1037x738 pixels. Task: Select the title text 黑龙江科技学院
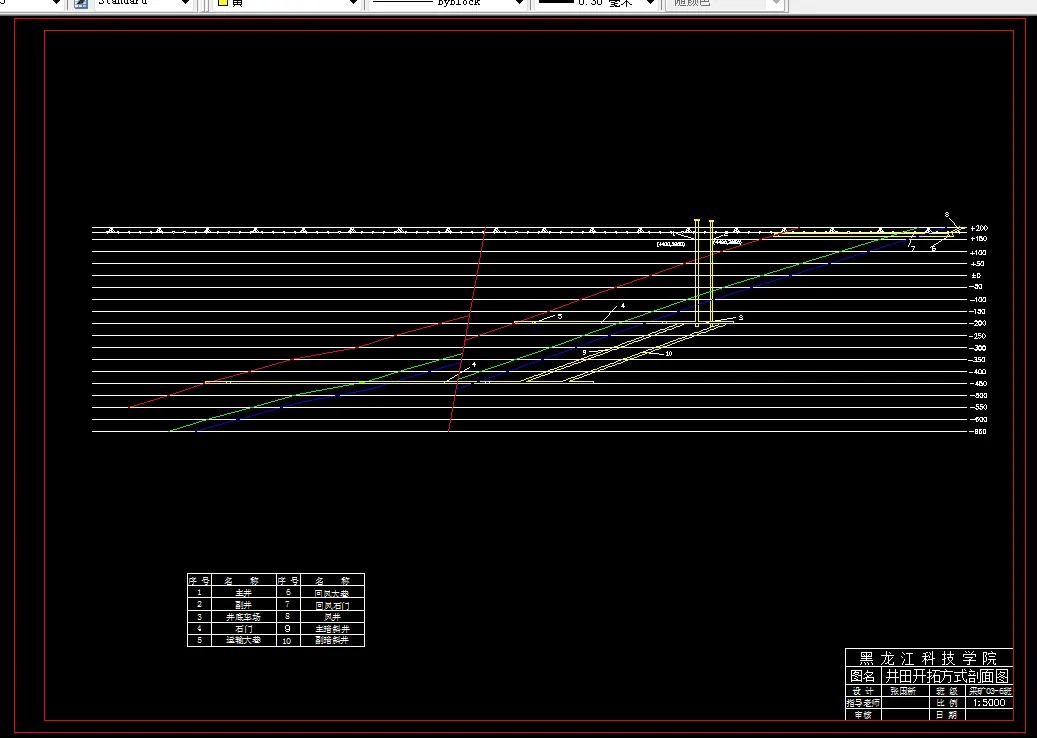928,658
